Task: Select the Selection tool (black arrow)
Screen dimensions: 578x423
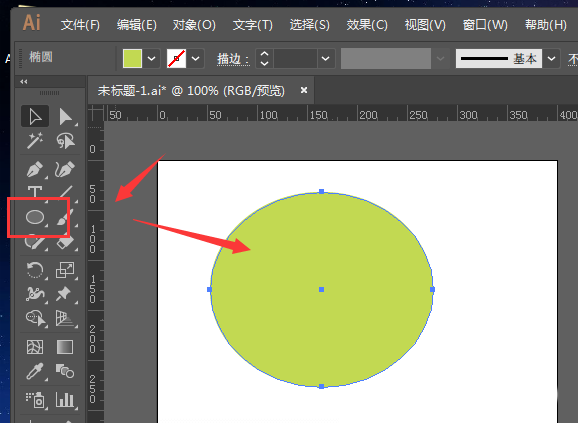Action: 35,116
